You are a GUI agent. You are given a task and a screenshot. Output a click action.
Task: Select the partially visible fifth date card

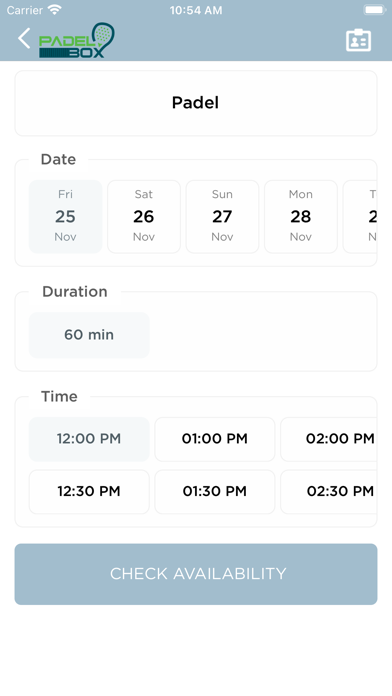(x=360, y=217)
